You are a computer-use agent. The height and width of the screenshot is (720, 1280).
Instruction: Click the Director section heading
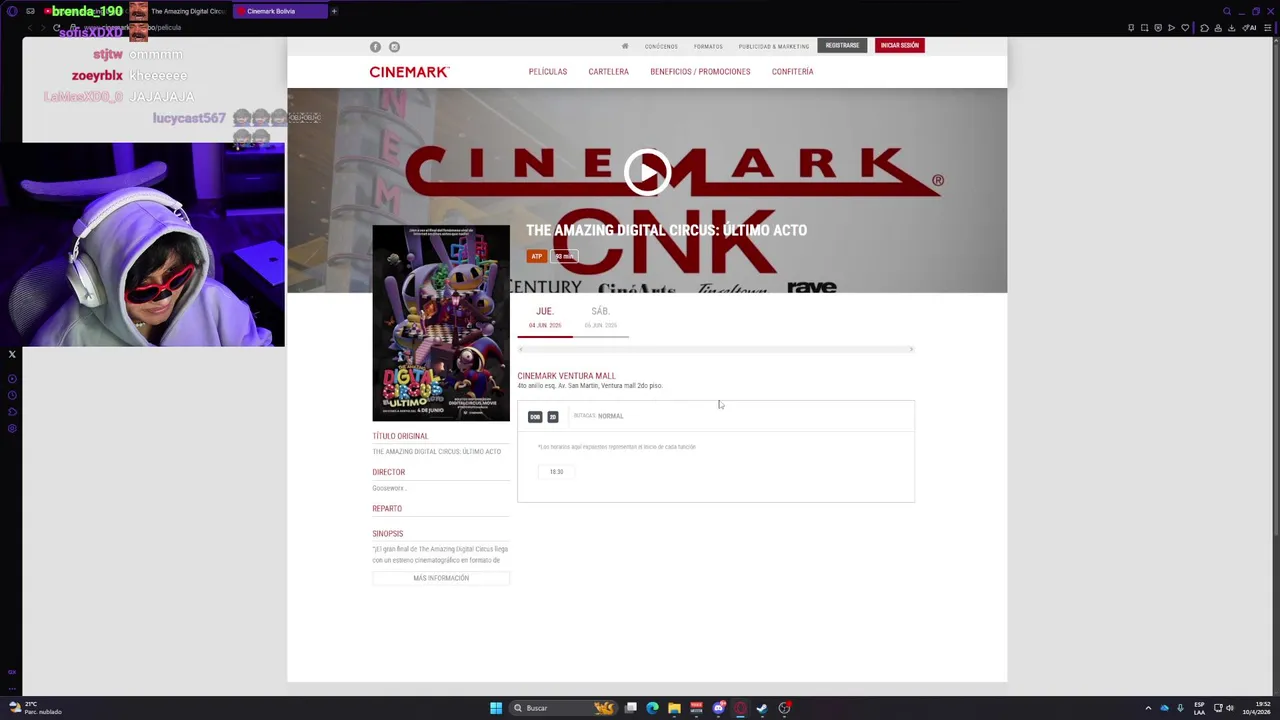(389, 472)
